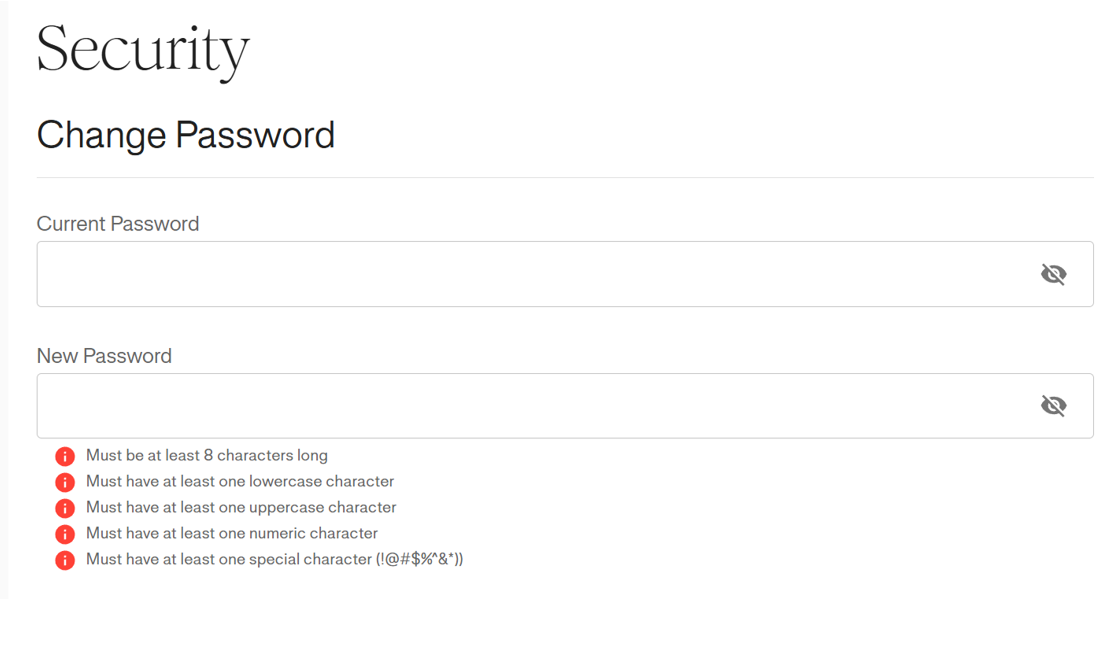Click the 'Must be at least 8 characters long' text
The width and height of the screenshot is (1114, 655).
point(206,455)
